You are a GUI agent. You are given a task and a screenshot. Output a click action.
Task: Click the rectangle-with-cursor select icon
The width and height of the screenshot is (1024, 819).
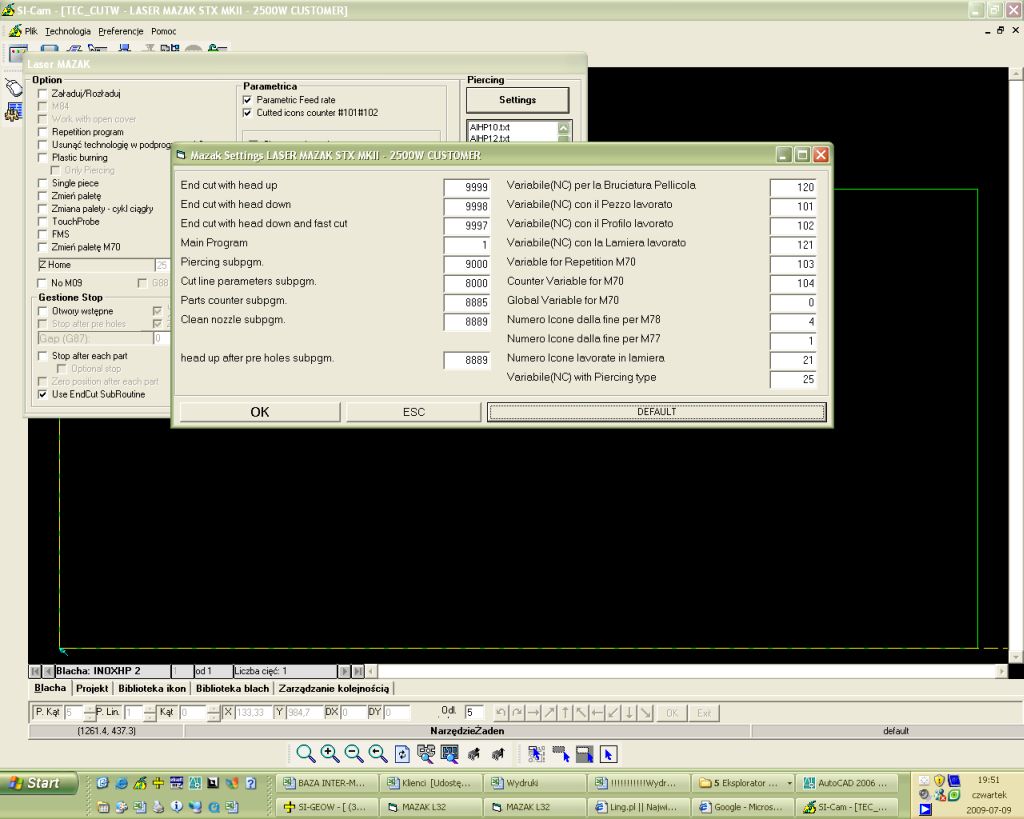[x=584, y=754]
